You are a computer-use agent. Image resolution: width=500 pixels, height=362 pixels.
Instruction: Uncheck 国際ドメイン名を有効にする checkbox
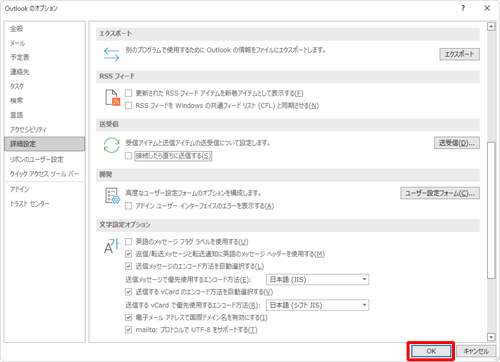click(128, 317)
